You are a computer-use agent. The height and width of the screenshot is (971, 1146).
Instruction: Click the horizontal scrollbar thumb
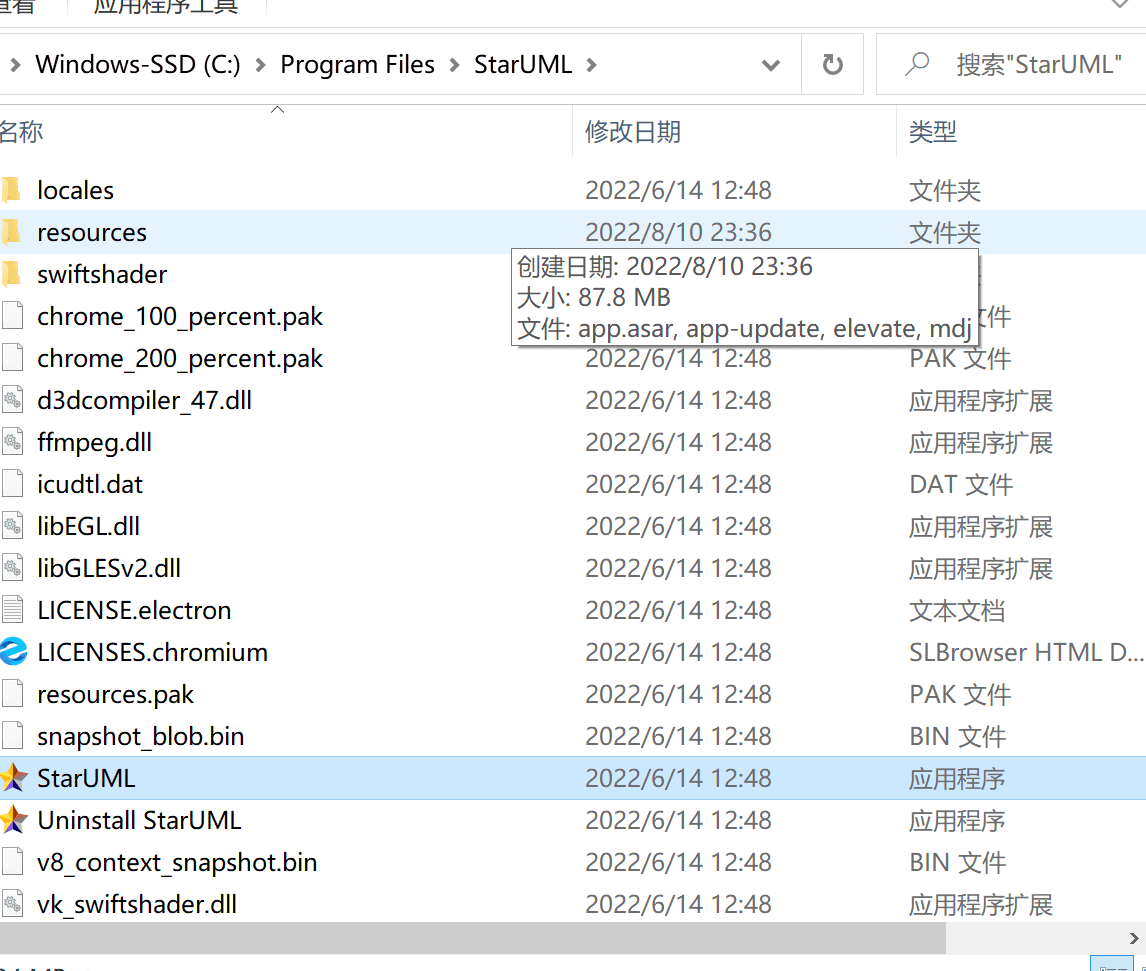[x=473, y=937]
